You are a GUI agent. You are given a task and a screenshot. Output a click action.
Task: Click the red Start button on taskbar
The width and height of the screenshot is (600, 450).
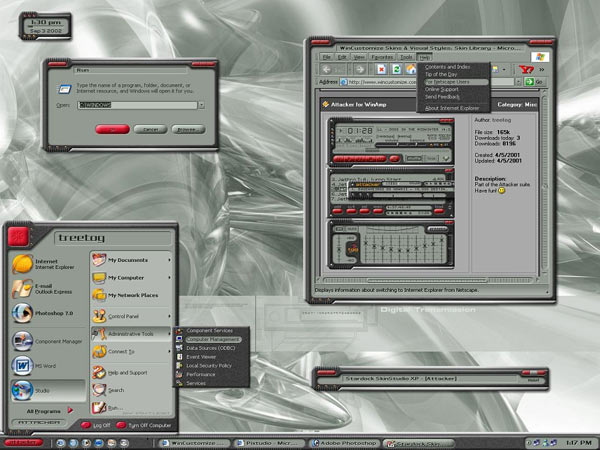(x=22, y=443)
